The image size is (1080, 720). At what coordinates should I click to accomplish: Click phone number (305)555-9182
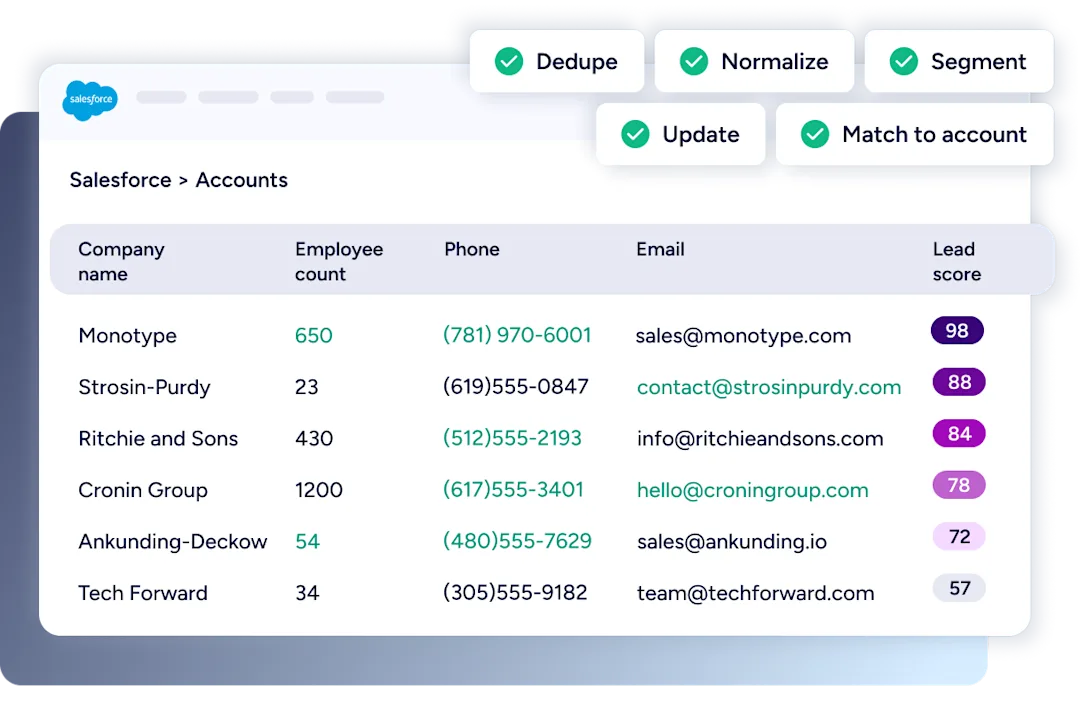(x=515, y=593)
